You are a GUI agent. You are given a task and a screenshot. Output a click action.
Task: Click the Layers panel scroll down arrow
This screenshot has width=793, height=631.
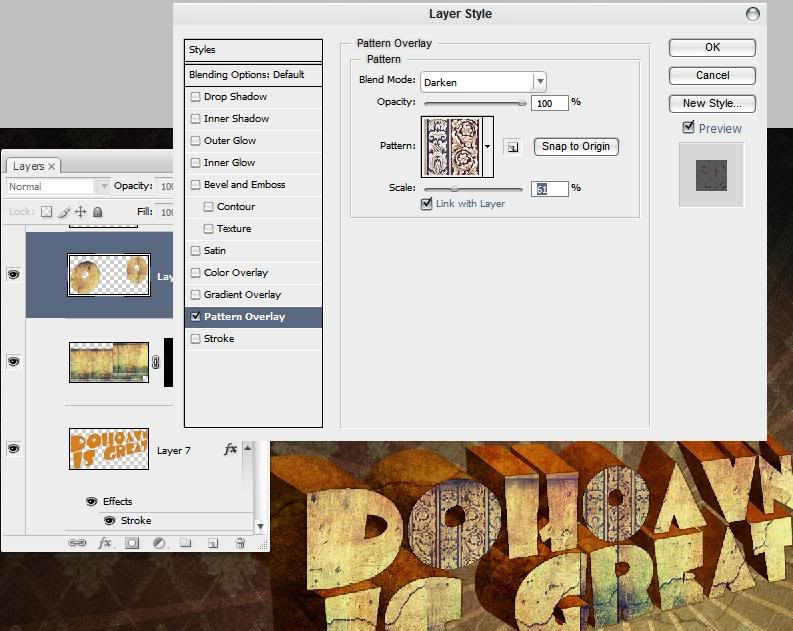260,526
